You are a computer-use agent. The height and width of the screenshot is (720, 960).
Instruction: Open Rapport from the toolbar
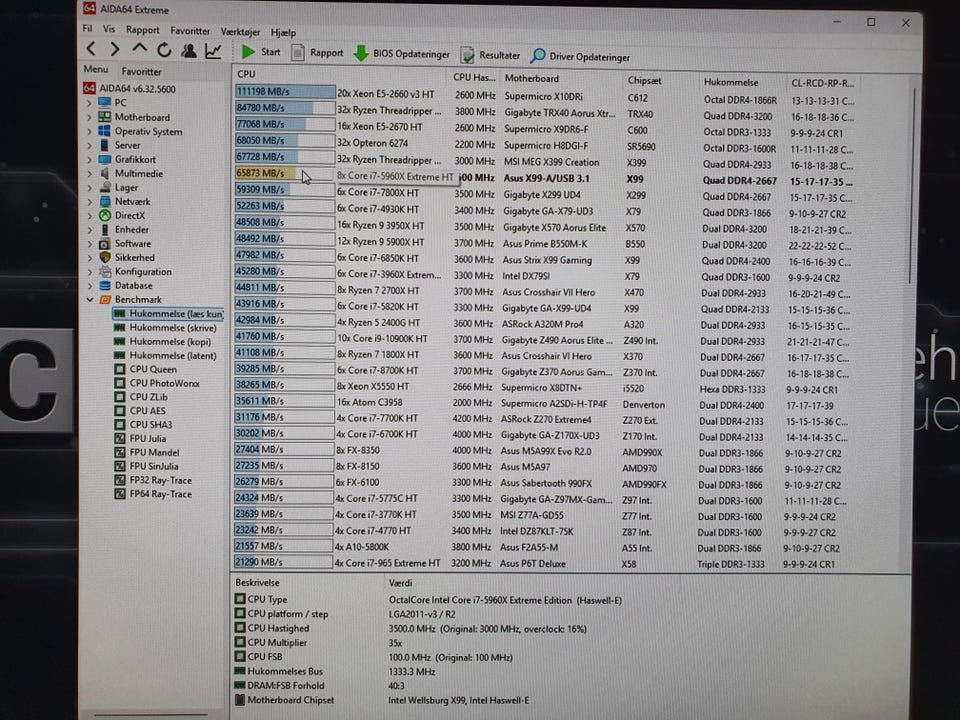click(x=317, y=53)
